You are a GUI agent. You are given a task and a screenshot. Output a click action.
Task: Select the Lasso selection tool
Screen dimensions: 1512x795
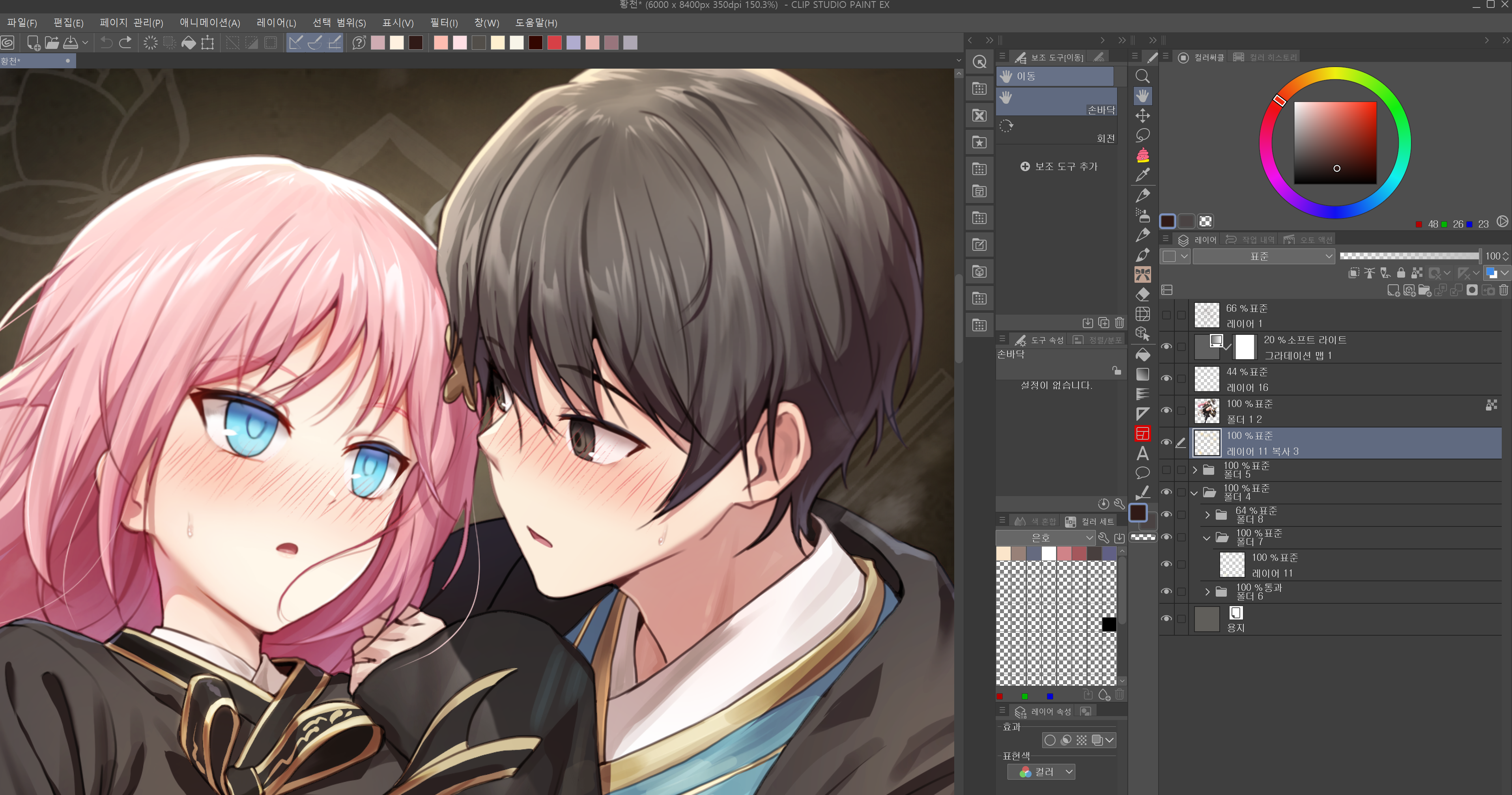point(1142,136)
